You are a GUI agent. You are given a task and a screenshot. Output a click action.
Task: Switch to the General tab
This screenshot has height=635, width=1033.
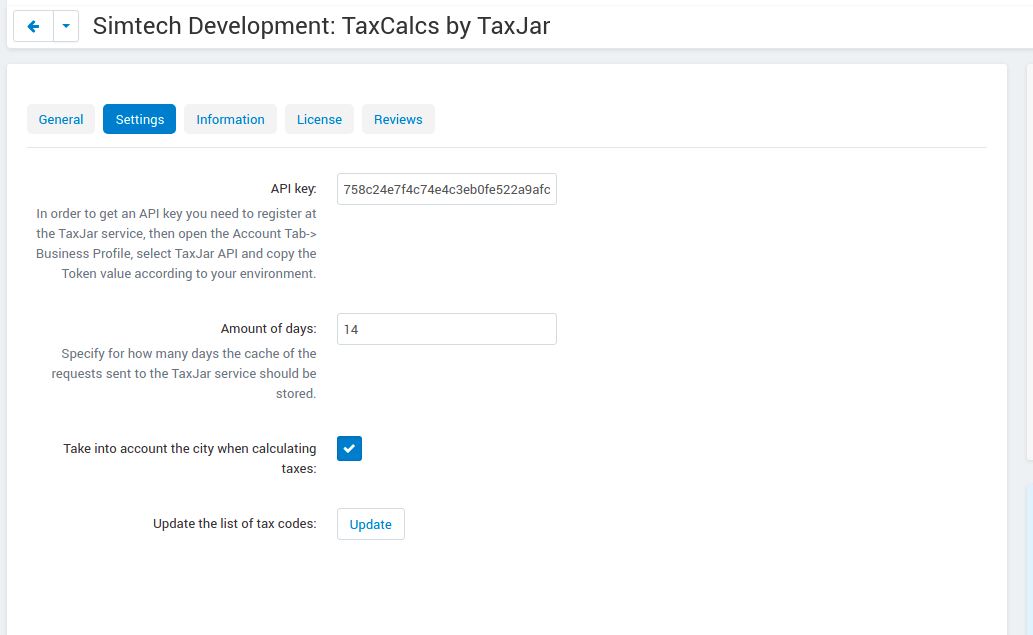(61, 119)
